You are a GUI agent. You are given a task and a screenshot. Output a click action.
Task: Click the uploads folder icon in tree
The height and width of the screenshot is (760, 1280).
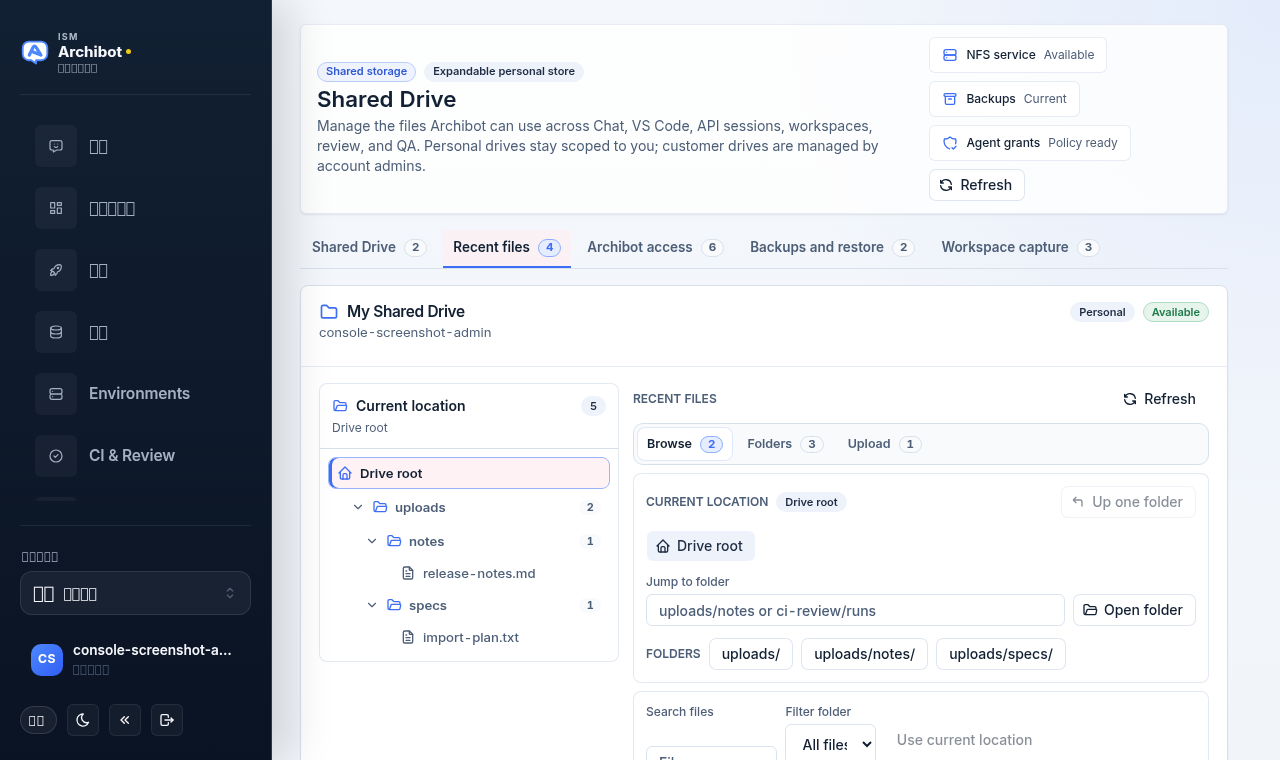coord(380,507)
